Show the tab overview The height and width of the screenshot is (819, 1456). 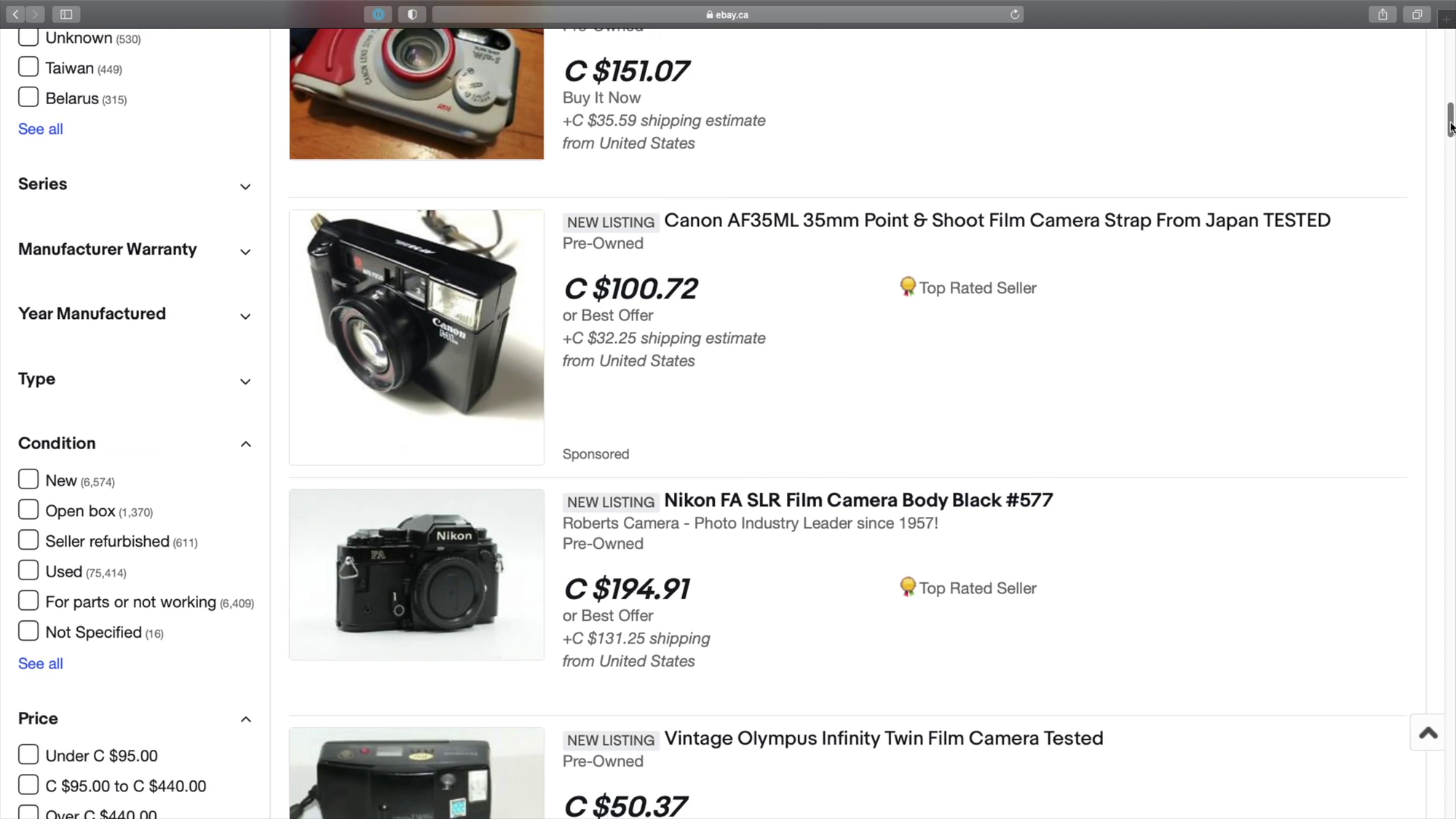point(1417,14)
